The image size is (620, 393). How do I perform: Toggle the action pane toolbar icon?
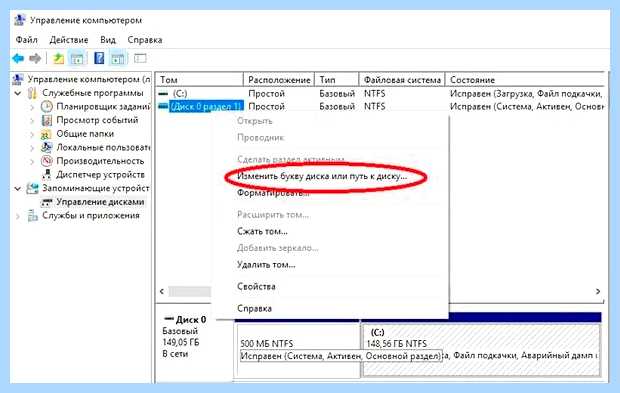point(118,59)
